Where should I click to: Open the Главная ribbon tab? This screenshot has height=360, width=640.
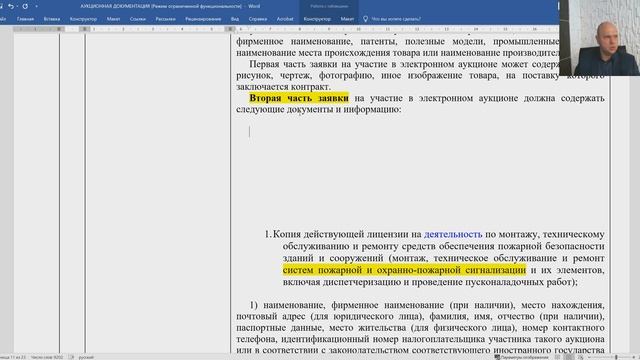coord(25,19)
